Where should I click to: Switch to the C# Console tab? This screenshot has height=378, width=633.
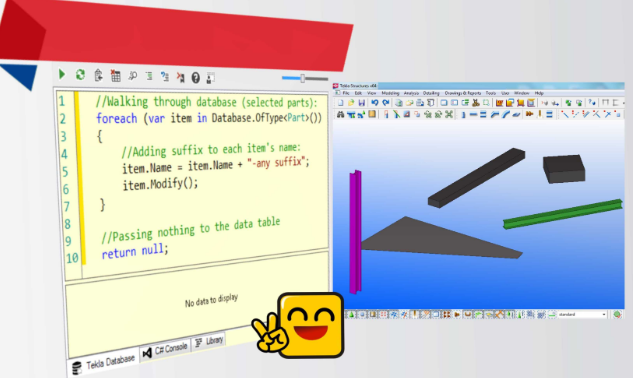coord(165,350)
